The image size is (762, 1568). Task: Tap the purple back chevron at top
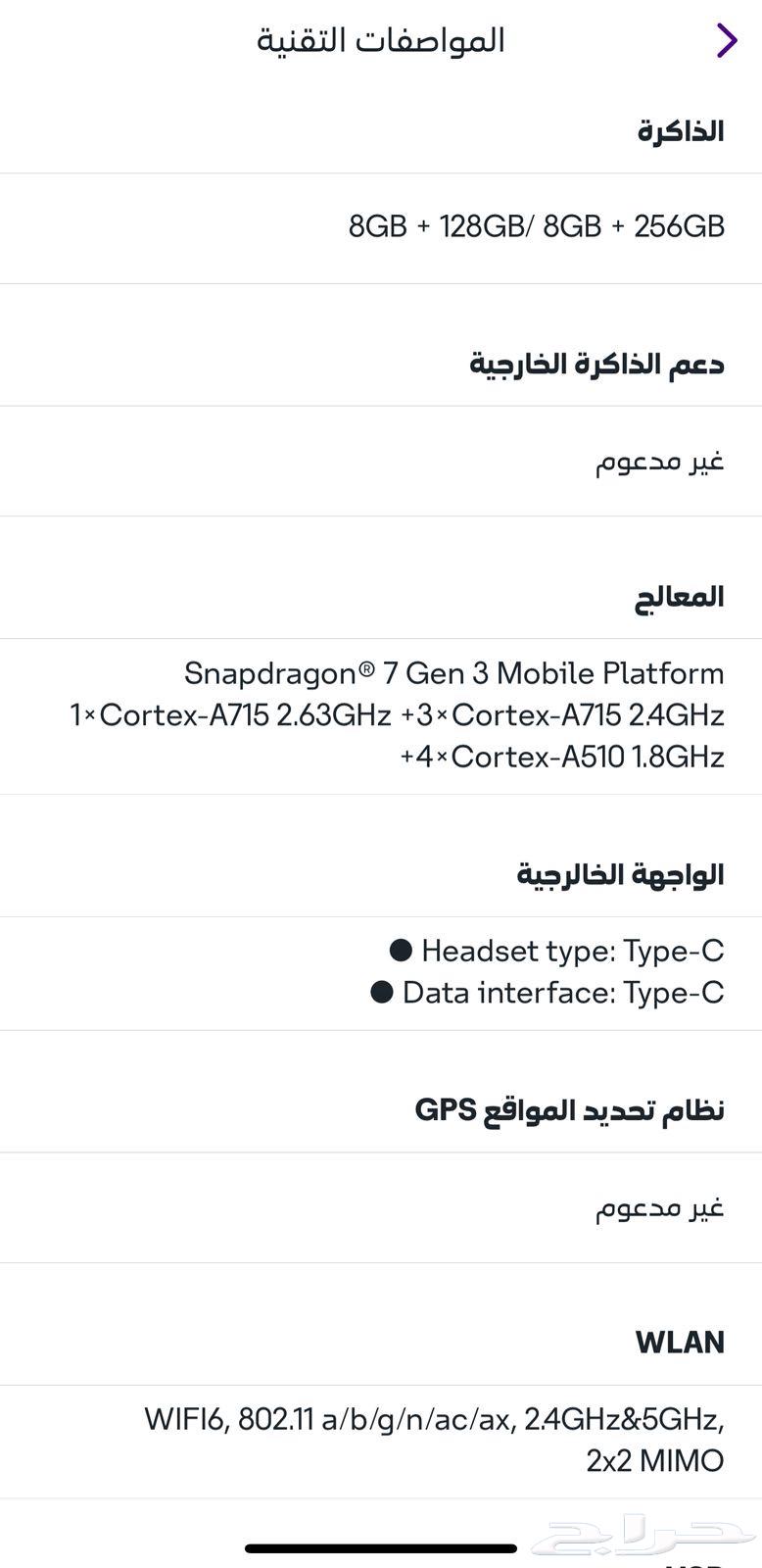coord(726,40)
